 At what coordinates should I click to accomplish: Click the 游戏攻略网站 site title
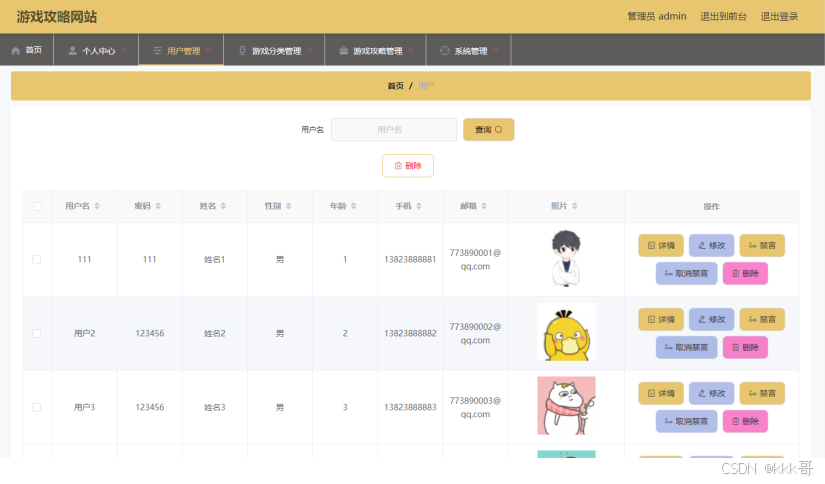[x=57, y=17]
